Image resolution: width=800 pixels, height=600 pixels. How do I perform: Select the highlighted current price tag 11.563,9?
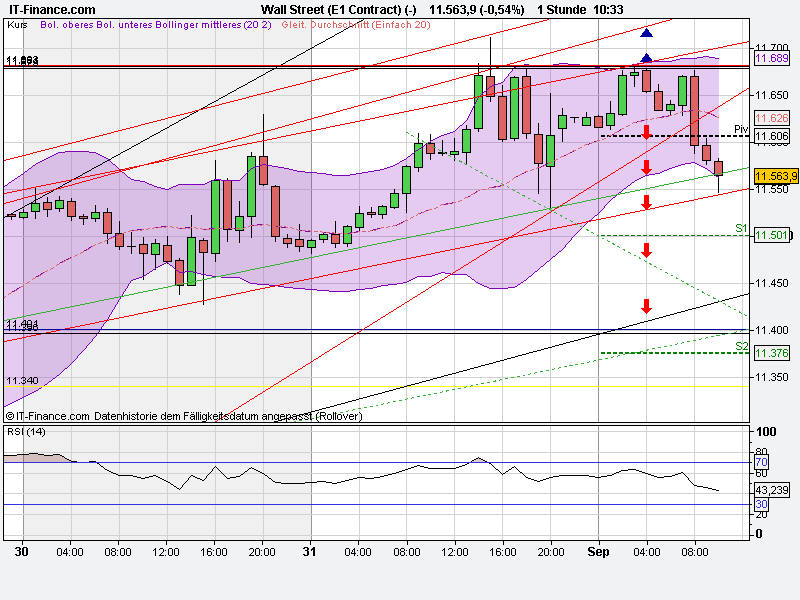pos(775,176)
